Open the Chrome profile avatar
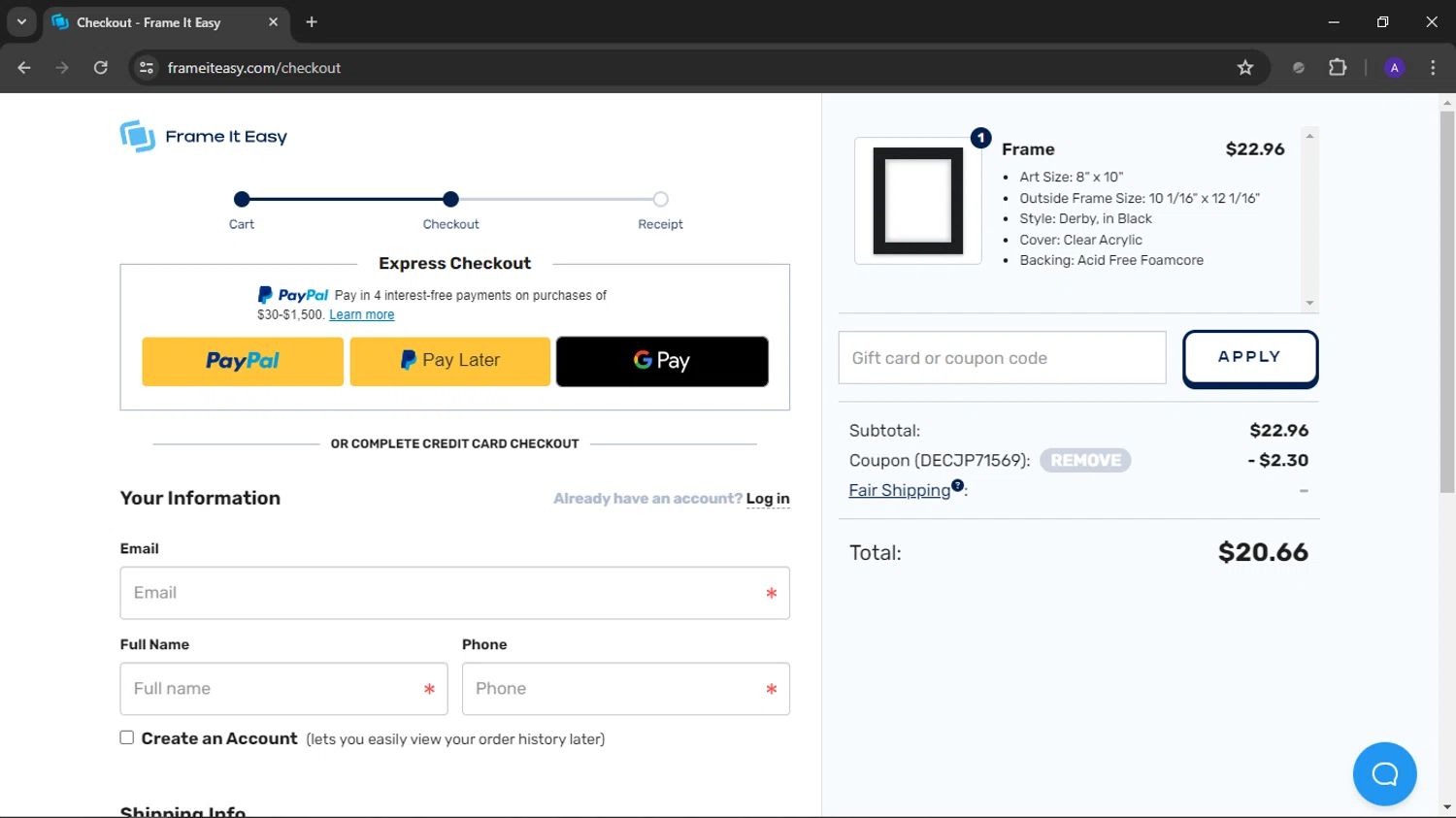This screenshot has width=1456, height=818. coord(1394,68)
